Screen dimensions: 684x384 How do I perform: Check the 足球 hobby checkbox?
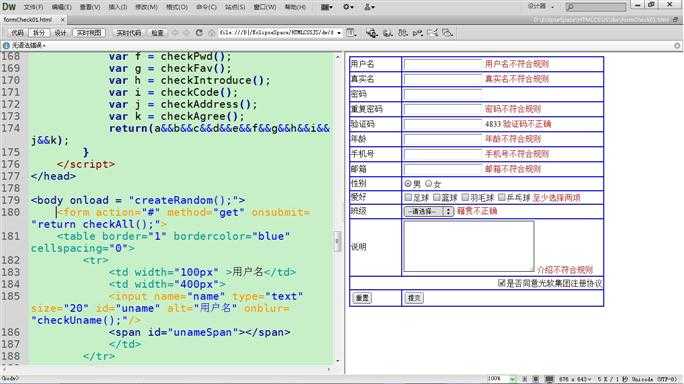(x=408, y=198)
